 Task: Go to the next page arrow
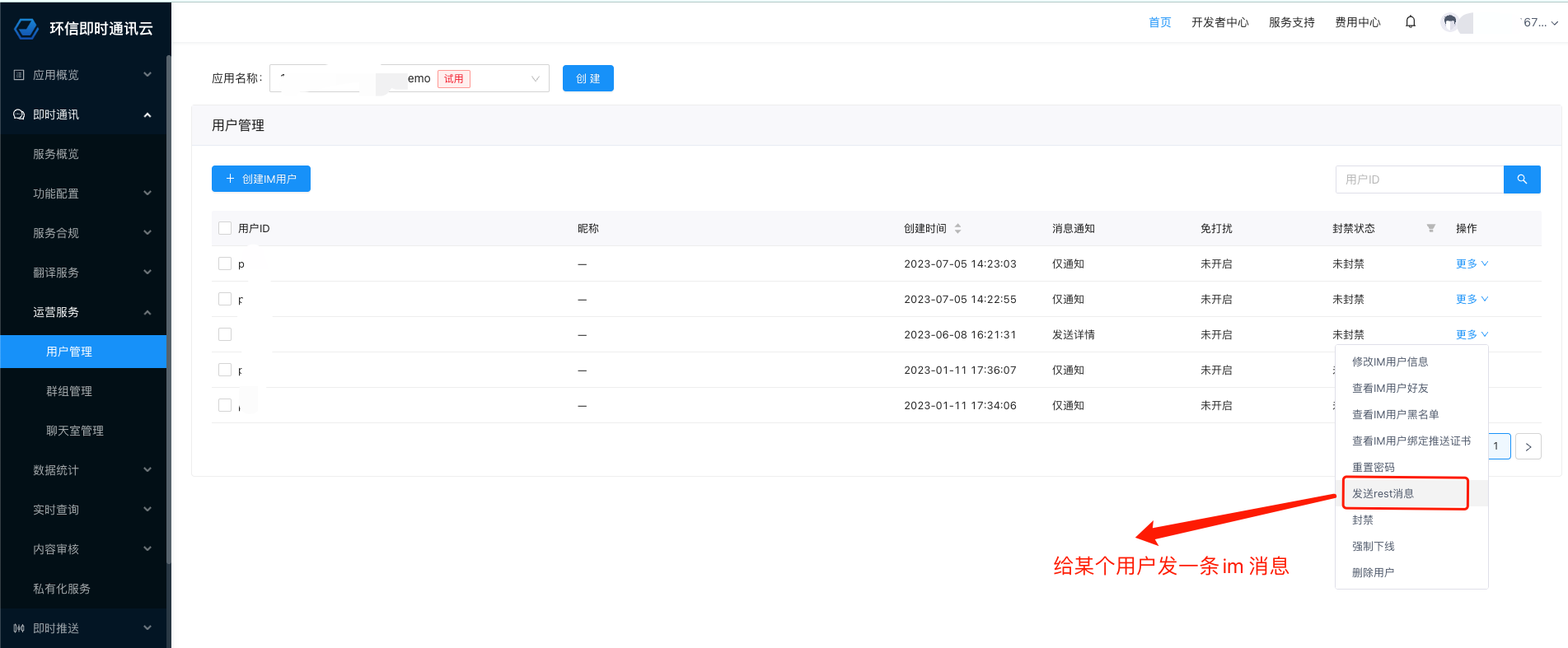pyautogui.click(x=1528, y=446)
